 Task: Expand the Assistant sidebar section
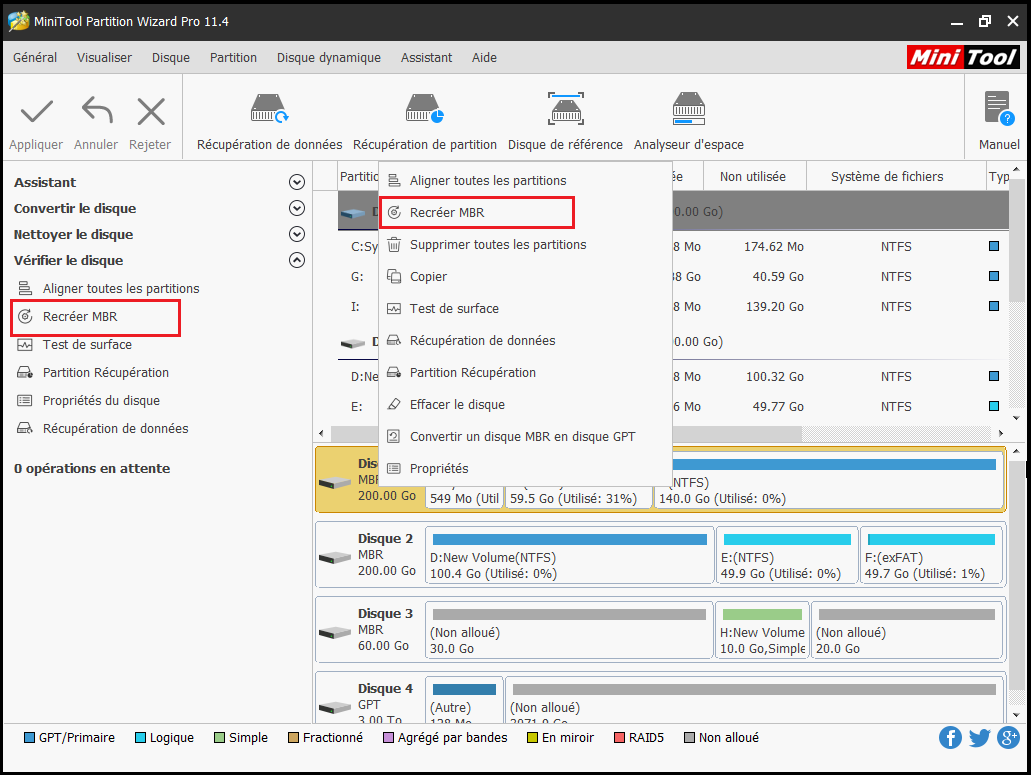pyautogui.click(x=297, y=182)
